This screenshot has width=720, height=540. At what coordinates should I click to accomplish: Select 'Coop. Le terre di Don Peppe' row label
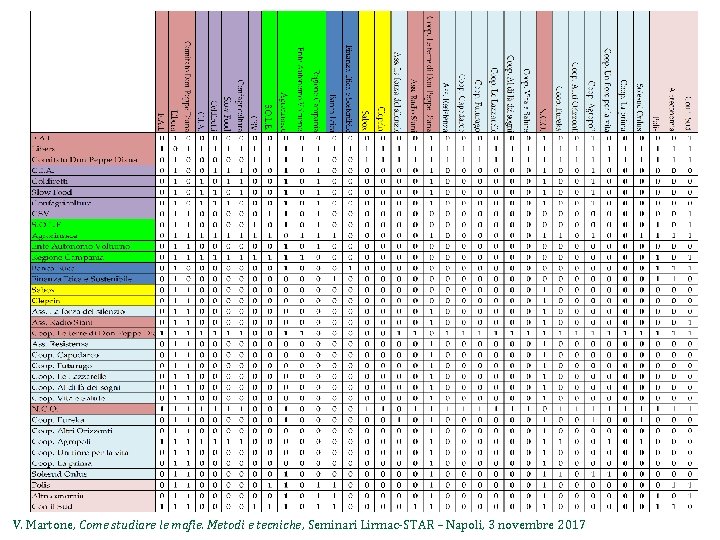tap(93, 333)
